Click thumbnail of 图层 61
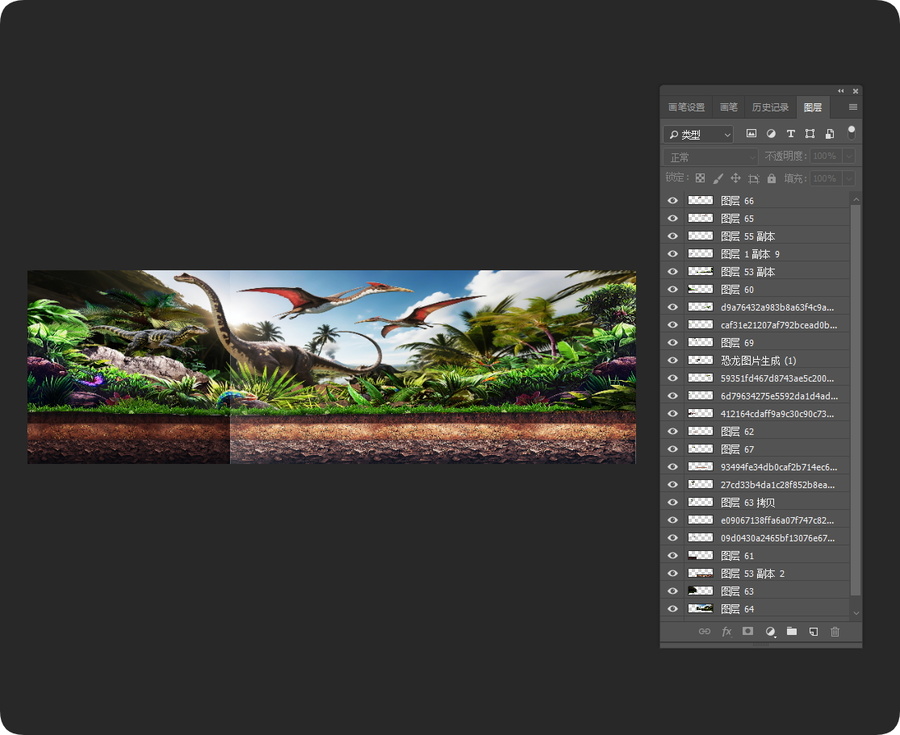 pyautogui.click(x=700, y=555)
